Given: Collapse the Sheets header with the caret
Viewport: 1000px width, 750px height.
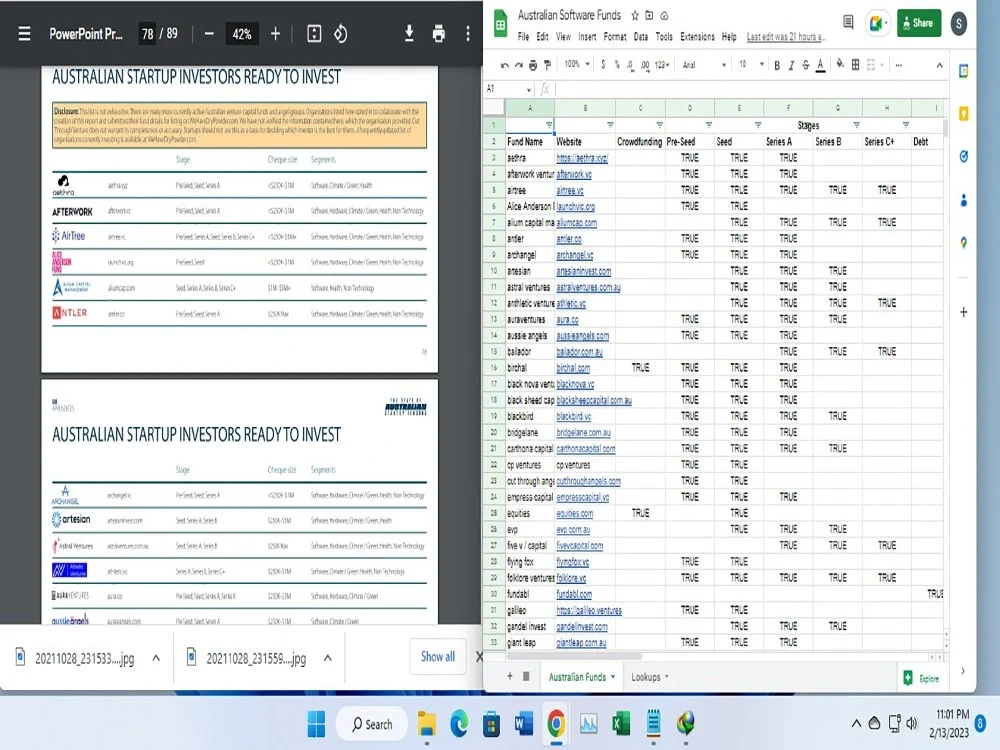Looking at the screenshot, I should (939, 64).
